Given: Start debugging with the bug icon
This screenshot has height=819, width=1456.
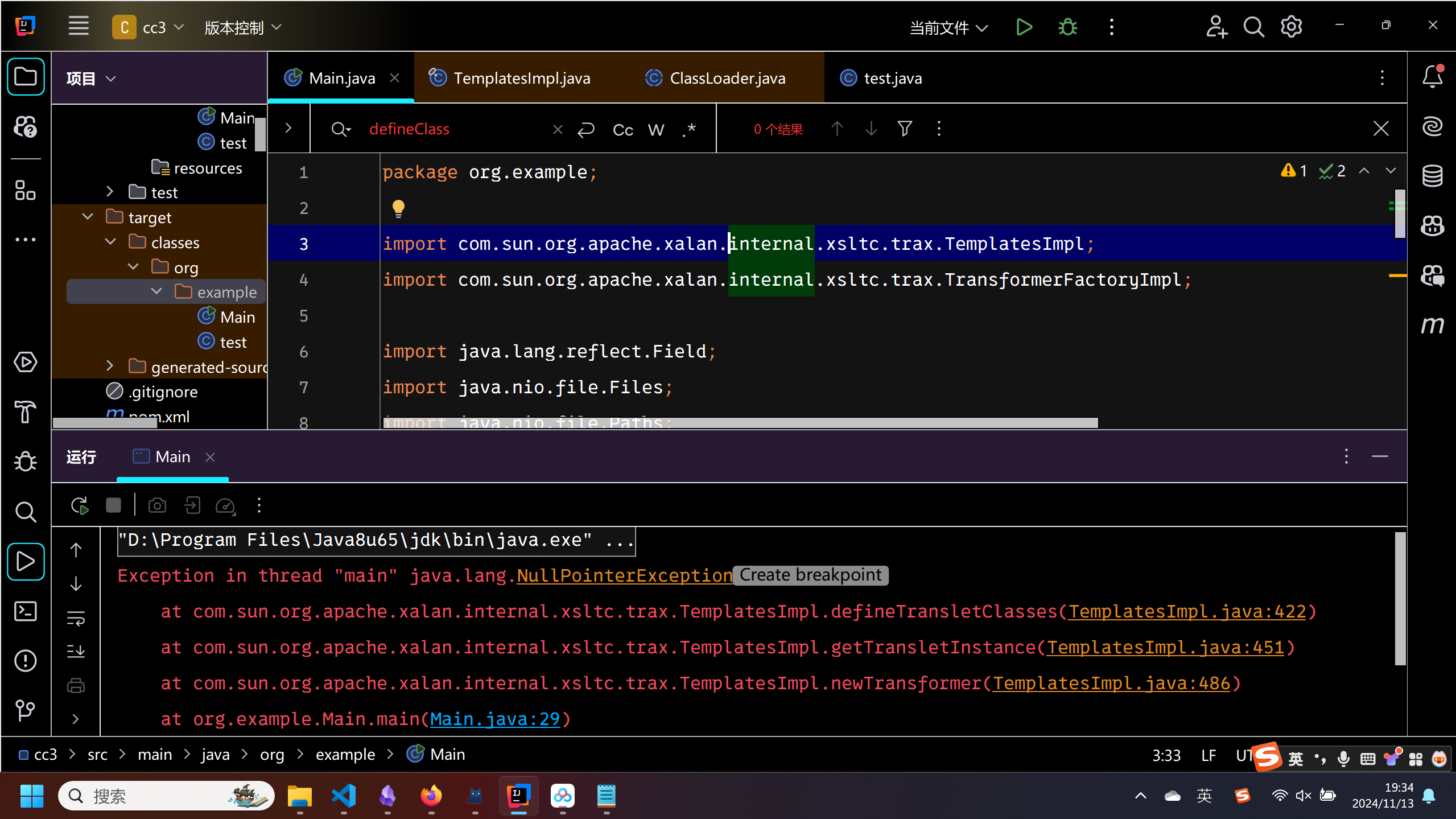Looking at the screenshot, I should coord(1068,27).
